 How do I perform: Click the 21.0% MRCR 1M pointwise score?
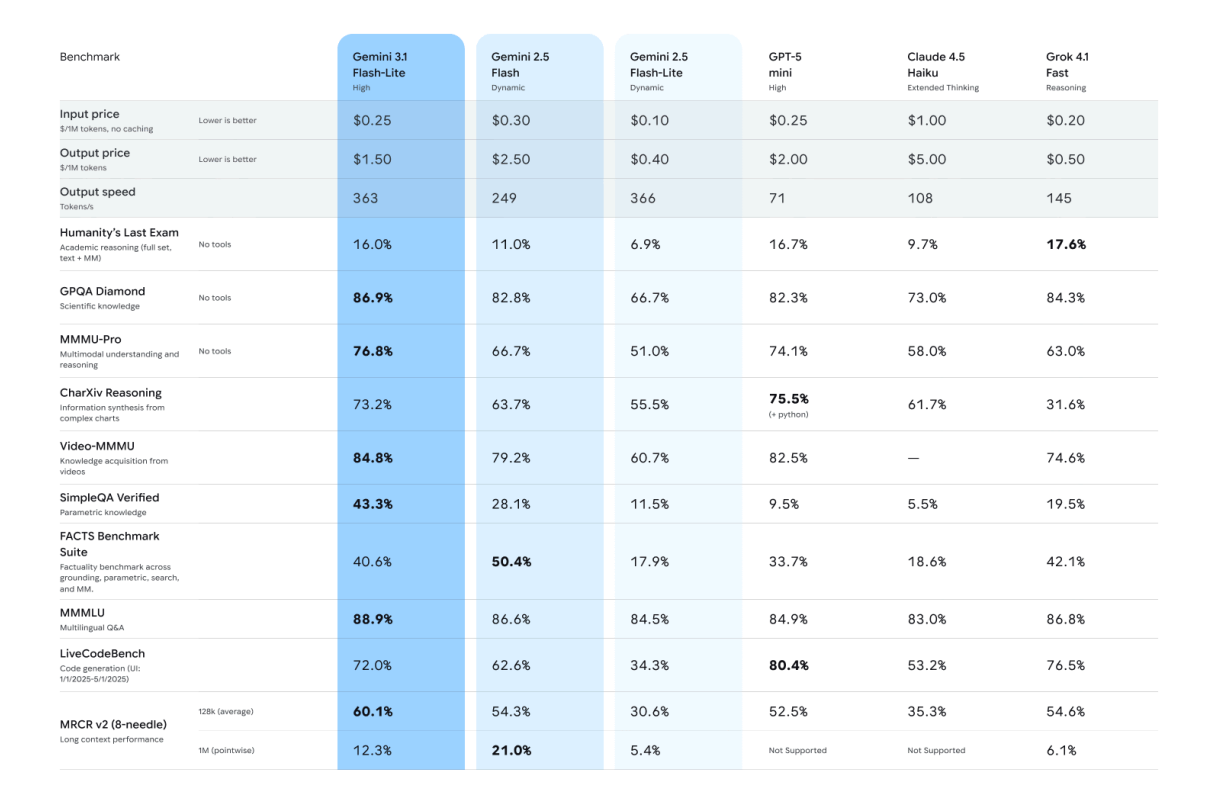tap(512, 750)
